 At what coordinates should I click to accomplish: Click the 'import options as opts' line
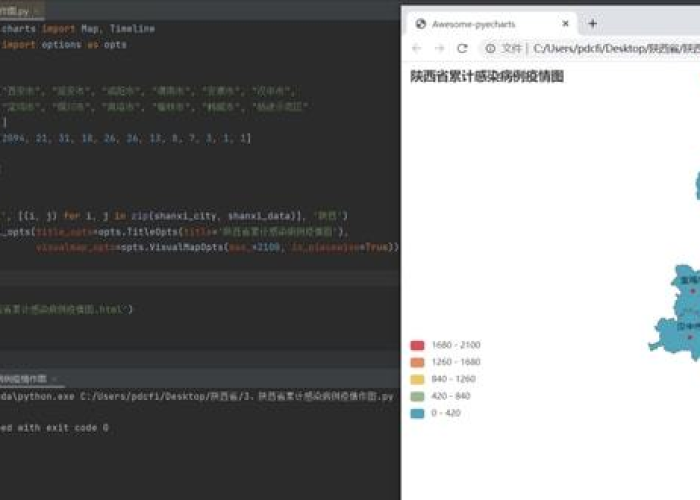[63, 45]
